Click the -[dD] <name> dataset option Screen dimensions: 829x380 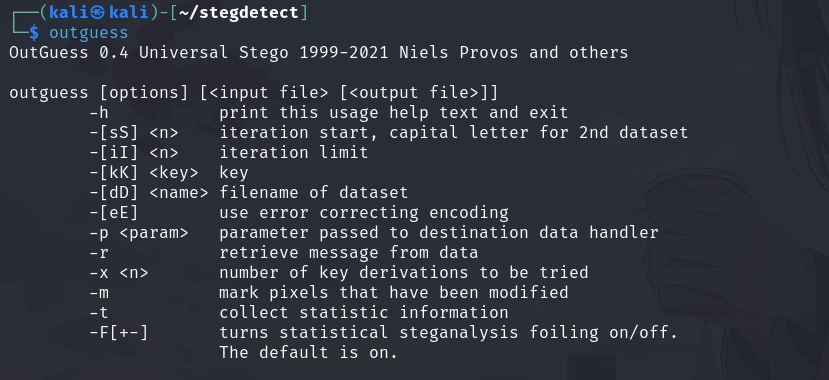(149, 193)
